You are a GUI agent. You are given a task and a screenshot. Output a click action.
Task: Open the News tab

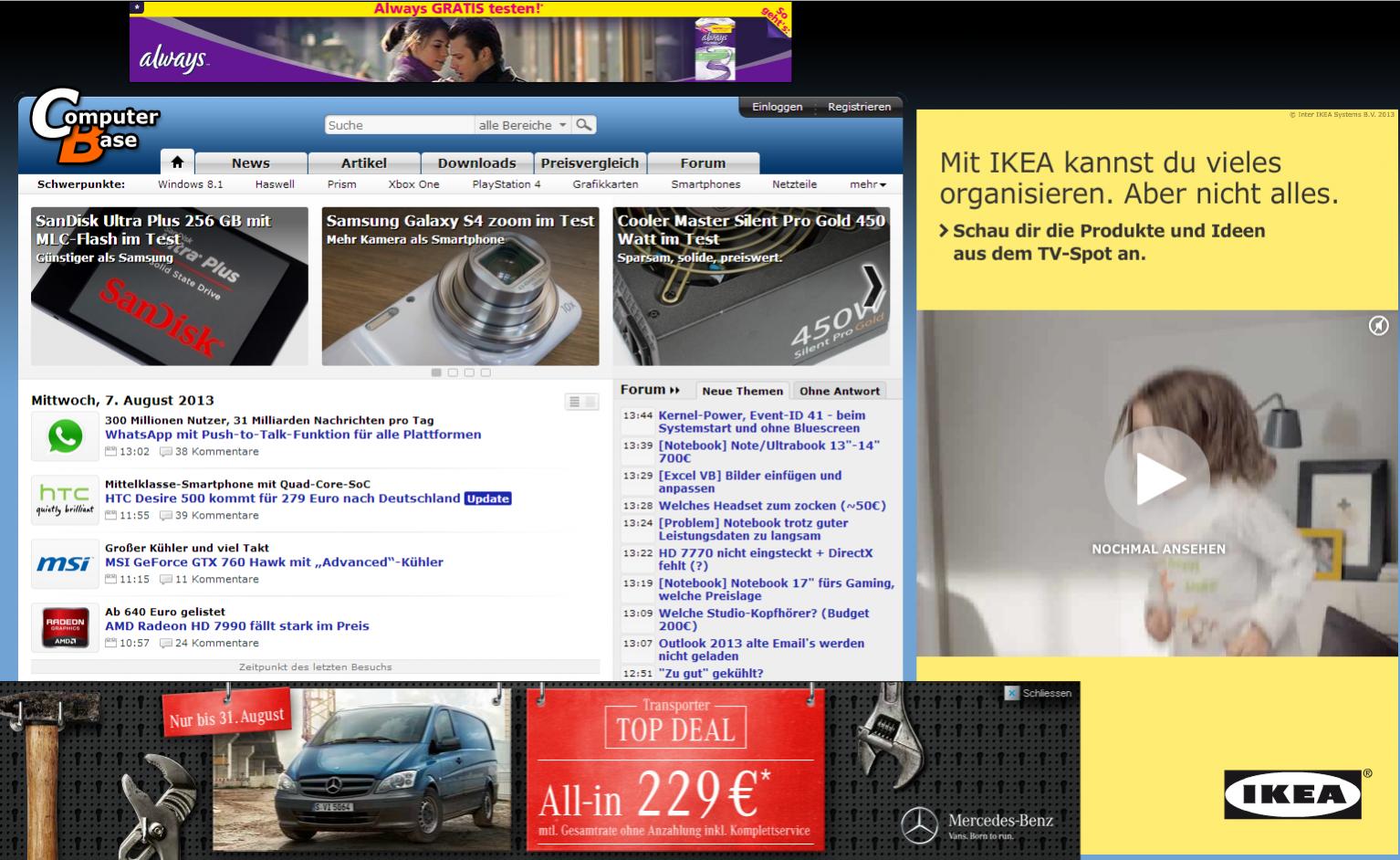coord(250,163)
